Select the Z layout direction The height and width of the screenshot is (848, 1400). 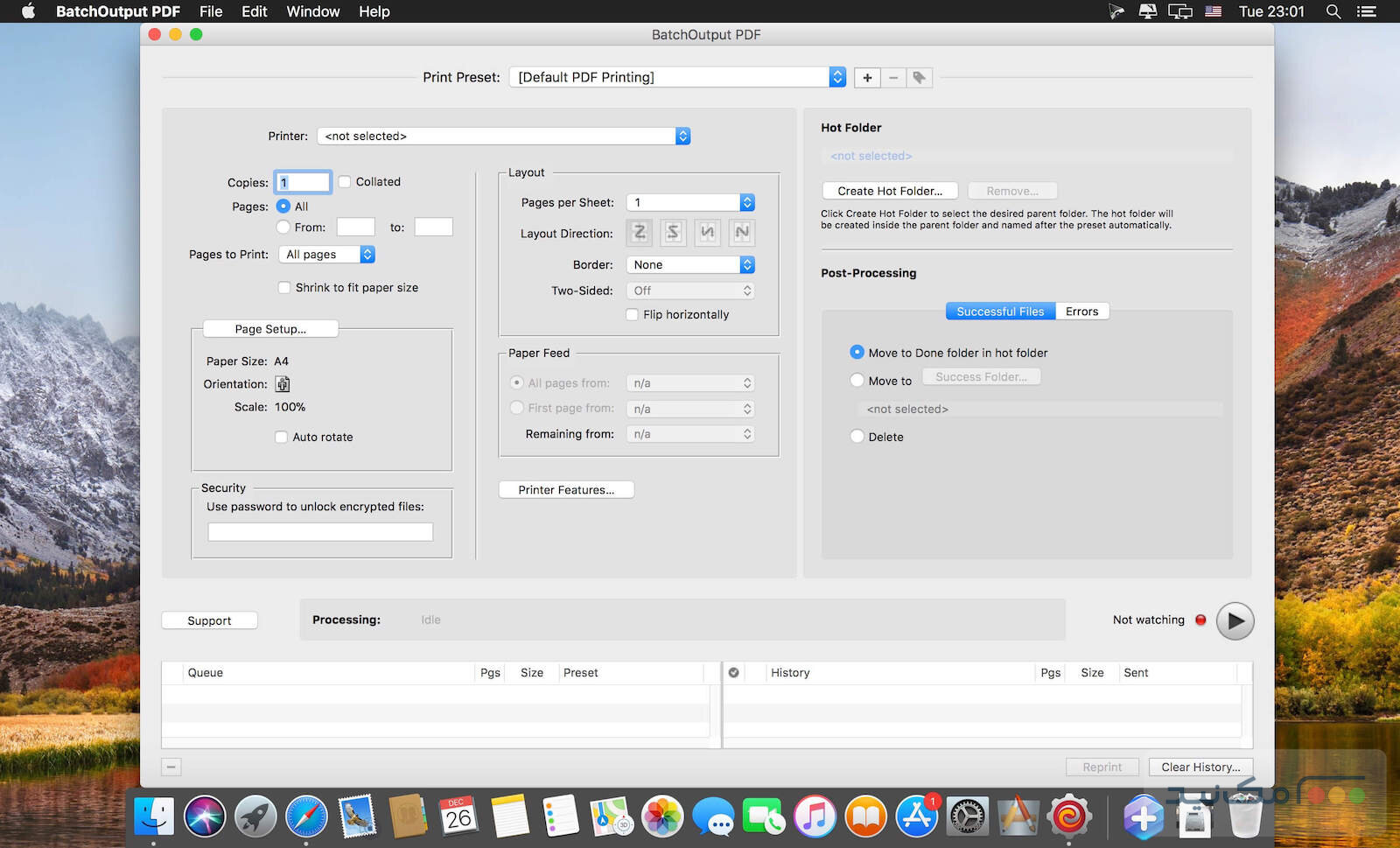pos(638,232)
